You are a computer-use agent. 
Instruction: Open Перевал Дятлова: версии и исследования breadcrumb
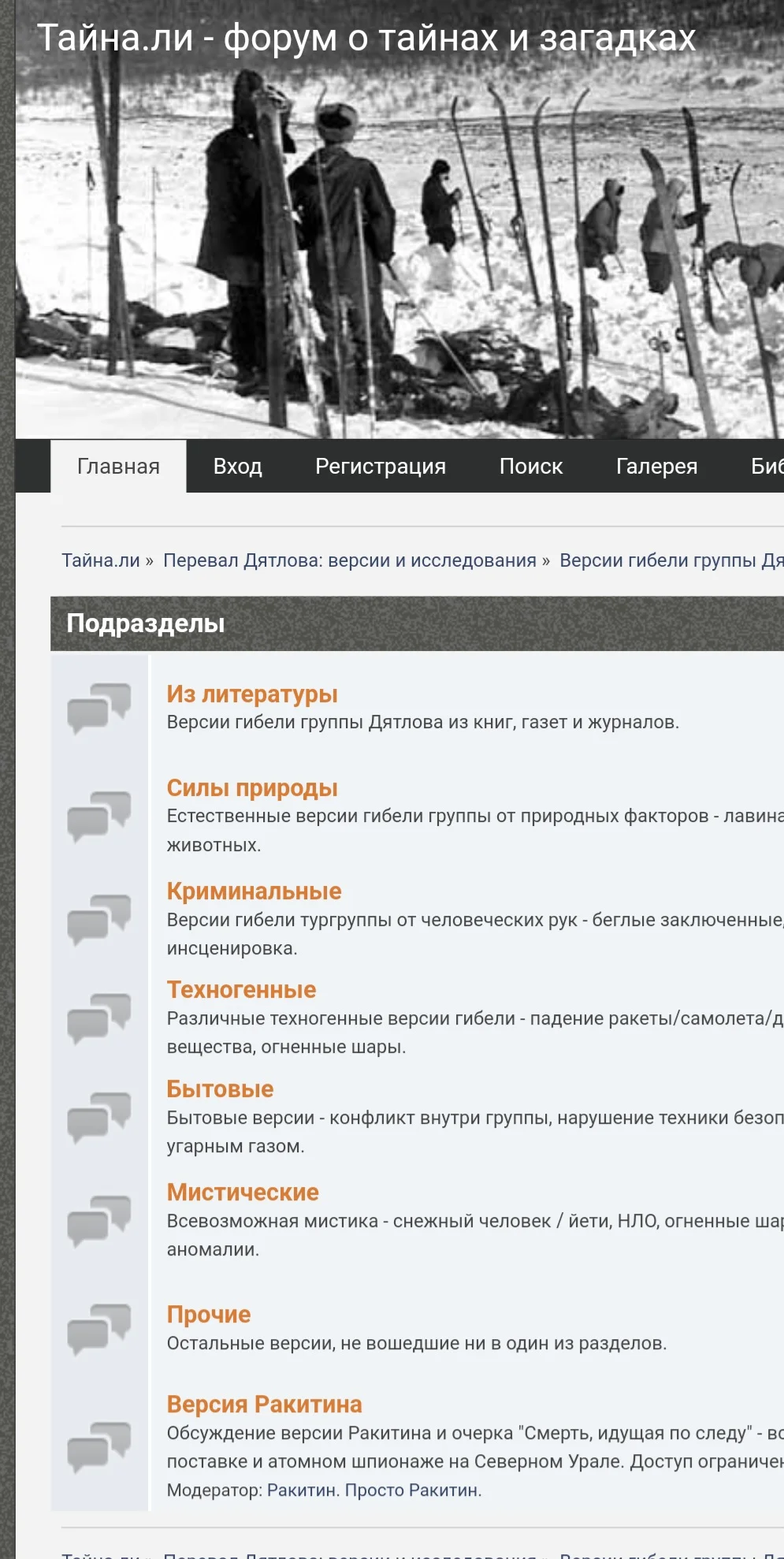tap(349, 560)
